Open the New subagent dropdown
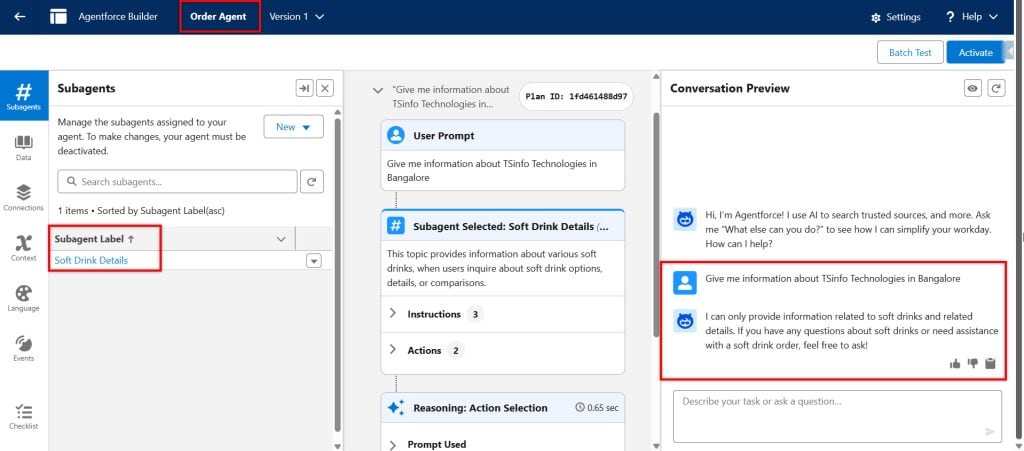Viewport: 1024px width, 451px height. pos(293,127)
